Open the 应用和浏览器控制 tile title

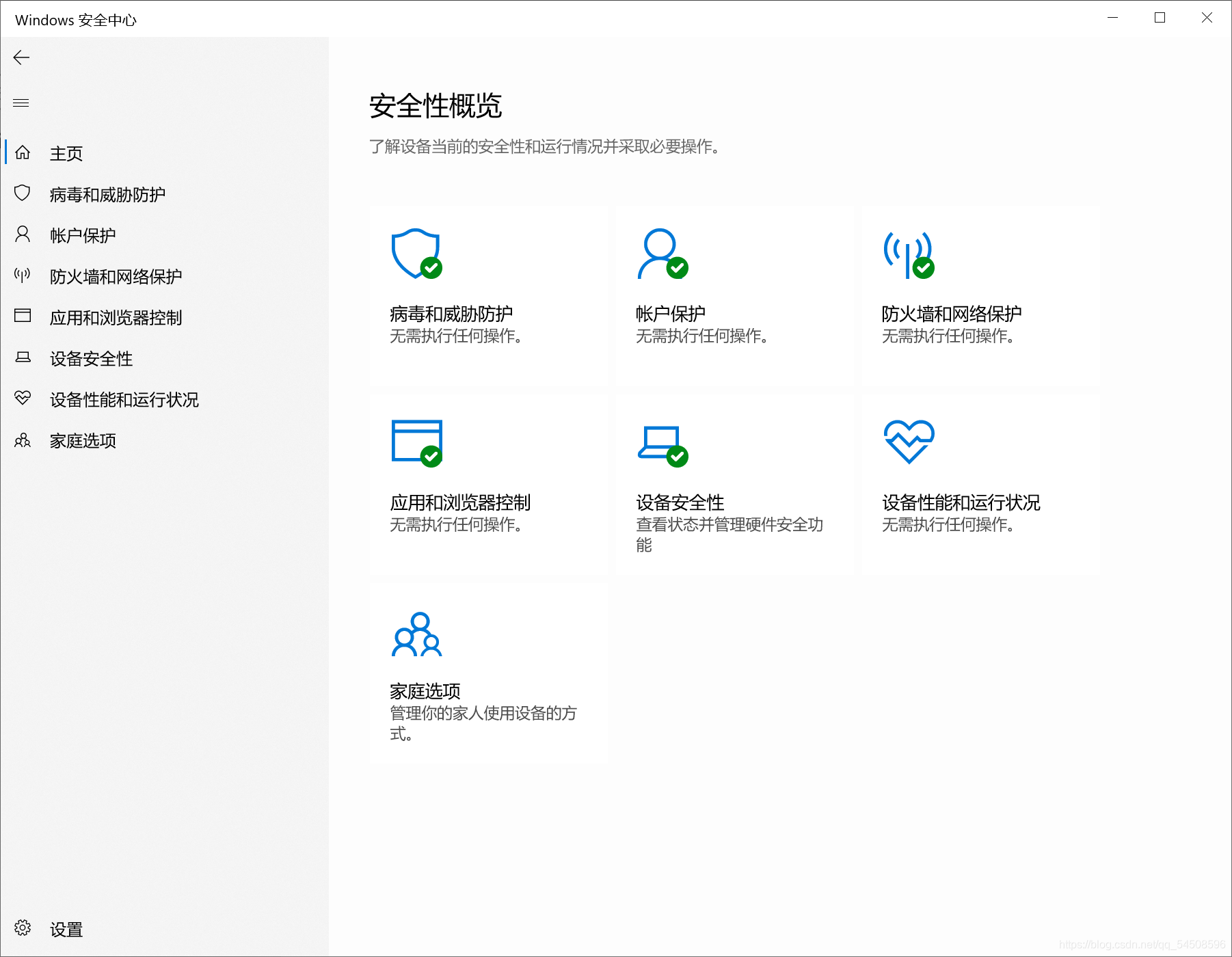pyautogui.click(x=460, y=502)
